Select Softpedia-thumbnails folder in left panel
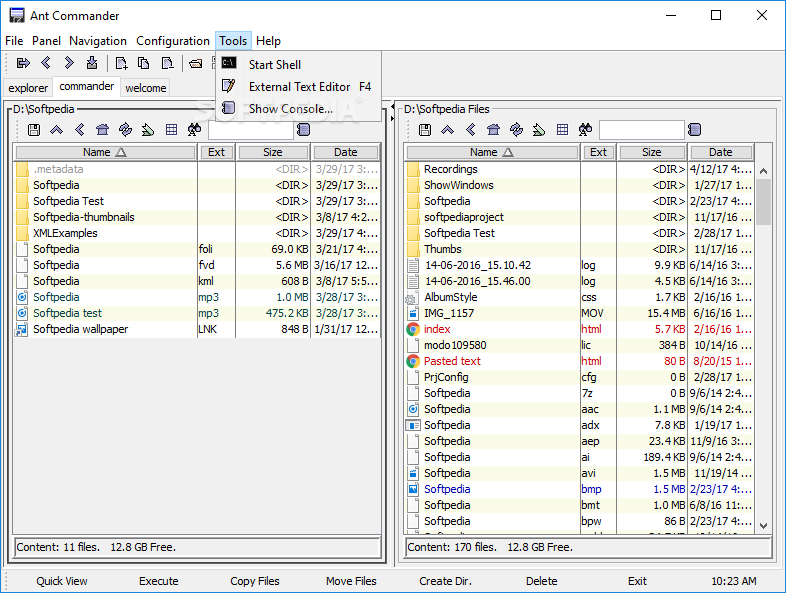 tap(197, 217)
